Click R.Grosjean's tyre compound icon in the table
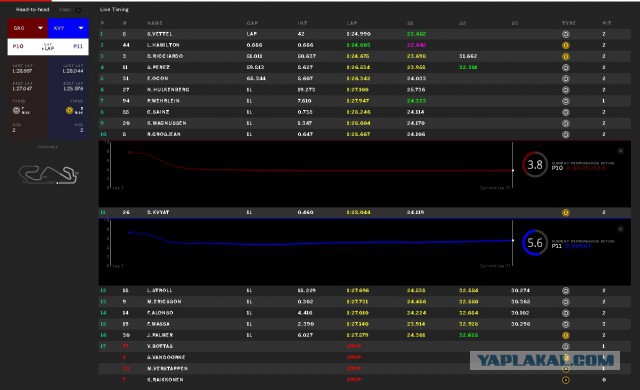 (566, 134)
